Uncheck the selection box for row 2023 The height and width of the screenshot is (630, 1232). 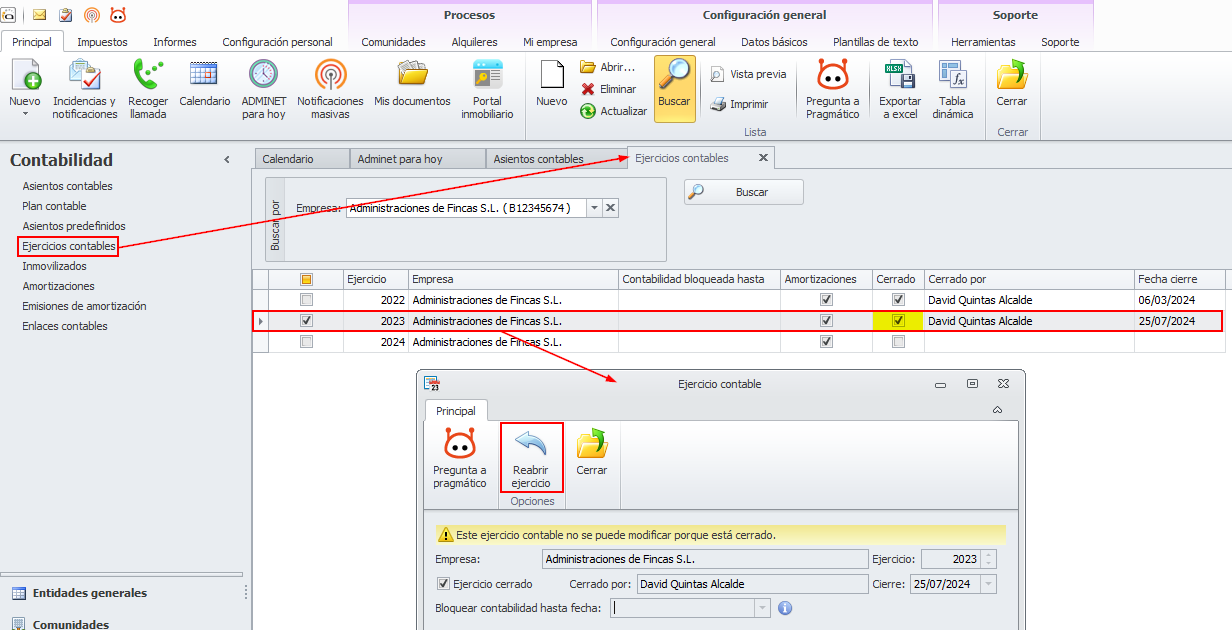pos(306,321)
